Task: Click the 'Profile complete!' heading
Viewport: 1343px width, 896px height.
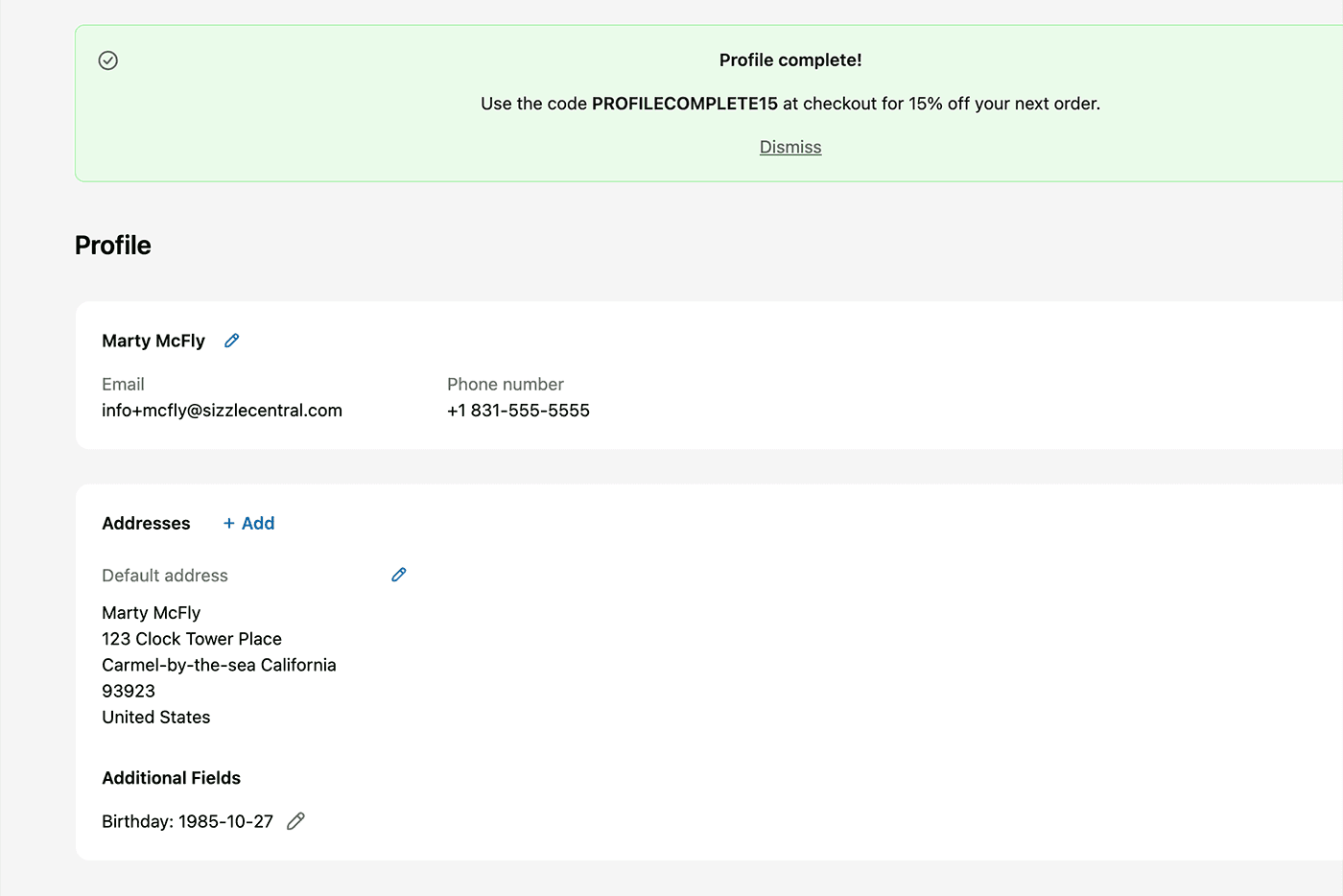Action: pyautogui.click(x=790, y=59)
